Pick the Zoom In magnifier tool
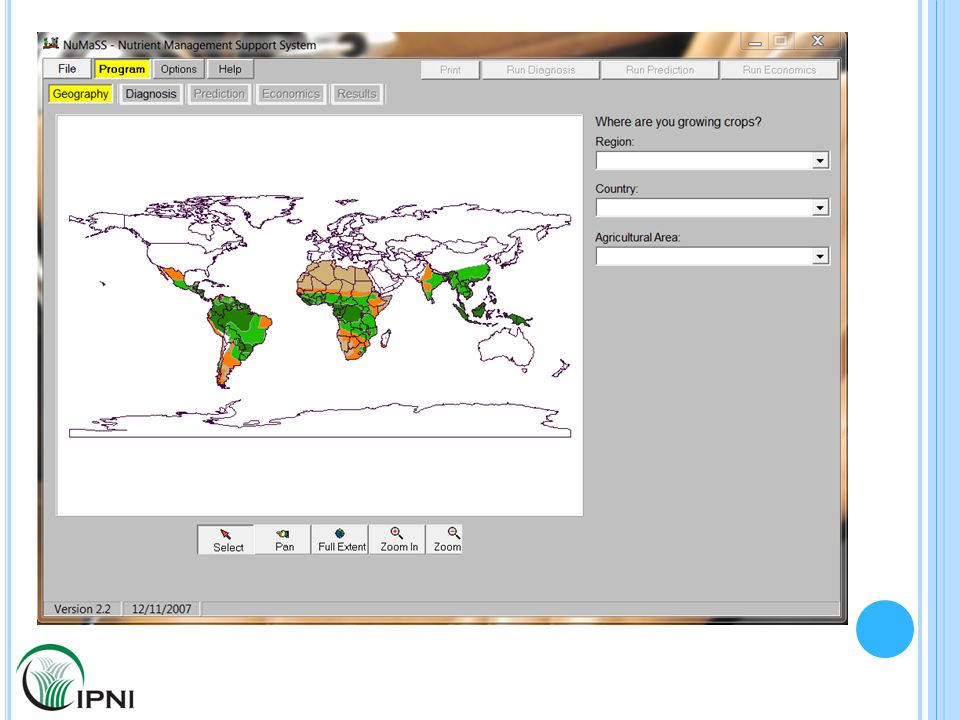This screenshot has width=960, height=720. [397, 539]
